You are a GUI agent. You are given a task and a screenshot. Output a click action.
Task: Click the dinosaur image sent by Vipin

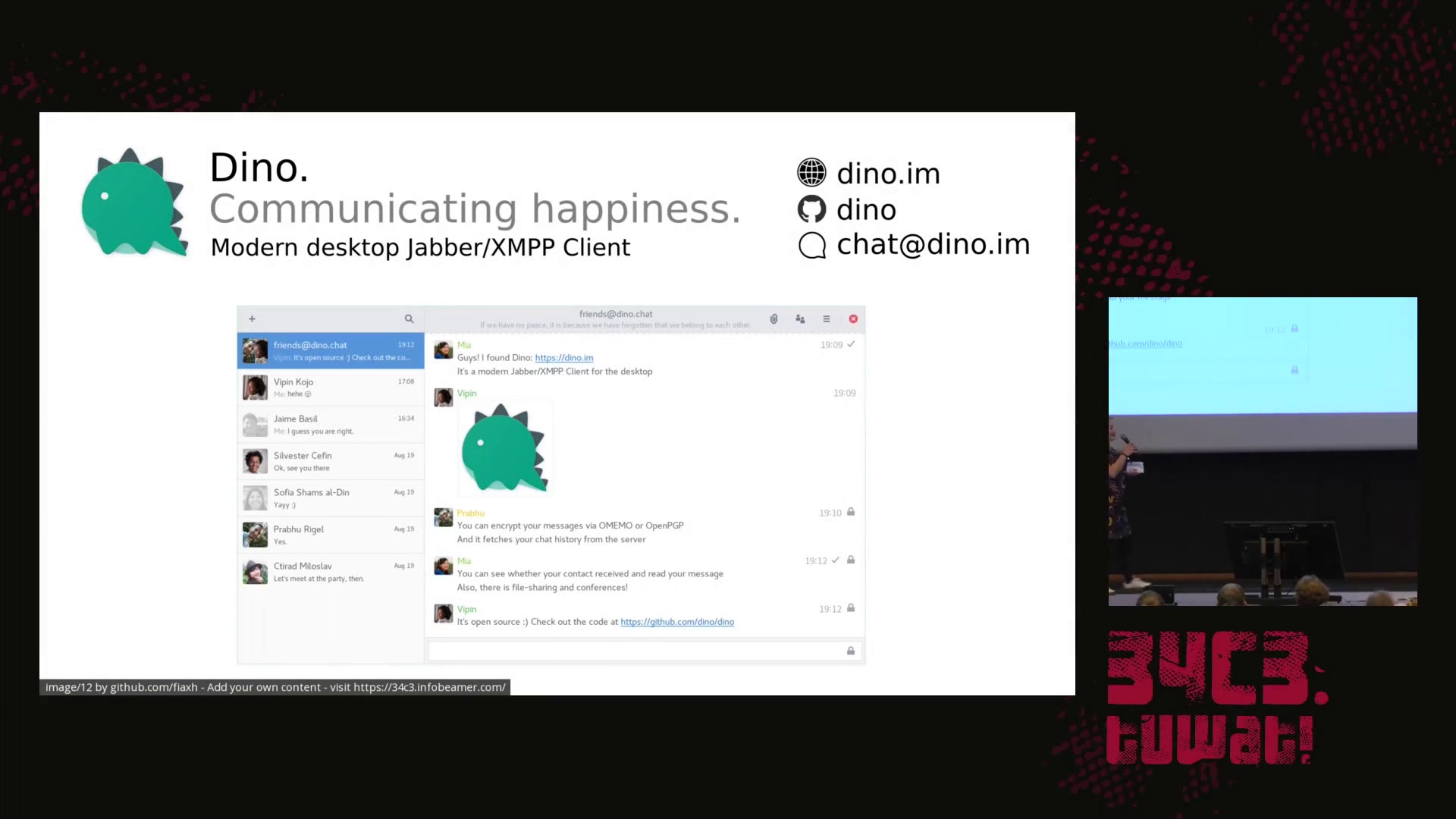504,448
